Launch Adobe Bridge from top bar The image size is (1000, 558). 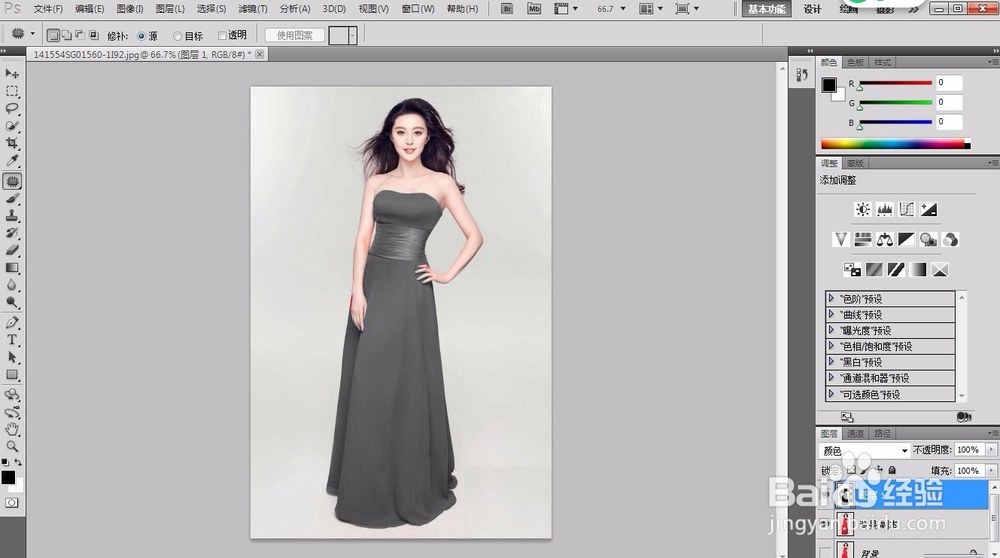507,9
